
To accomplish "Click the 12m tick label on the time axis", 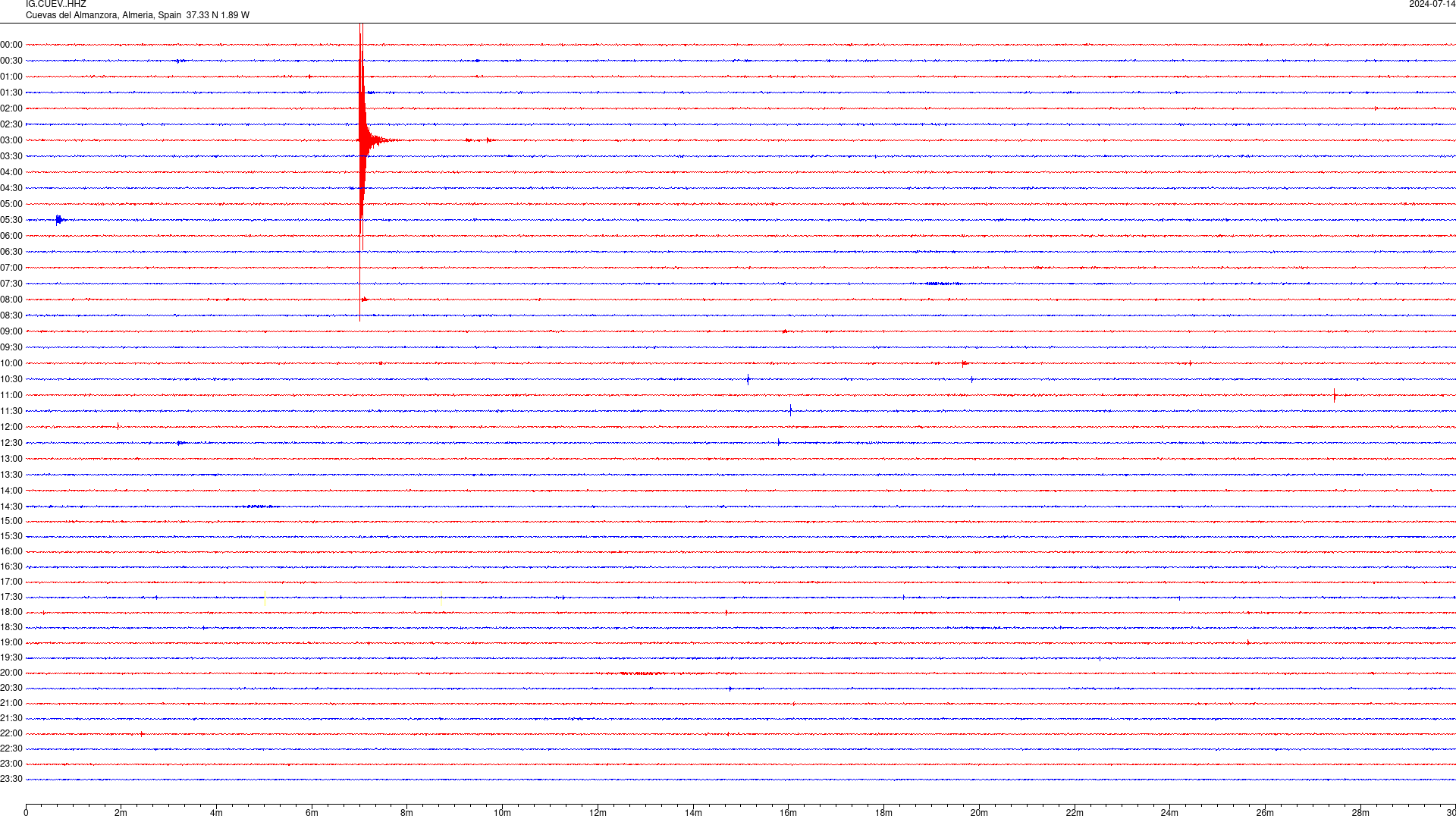I will pyautogui.click(x=598, y=813).
